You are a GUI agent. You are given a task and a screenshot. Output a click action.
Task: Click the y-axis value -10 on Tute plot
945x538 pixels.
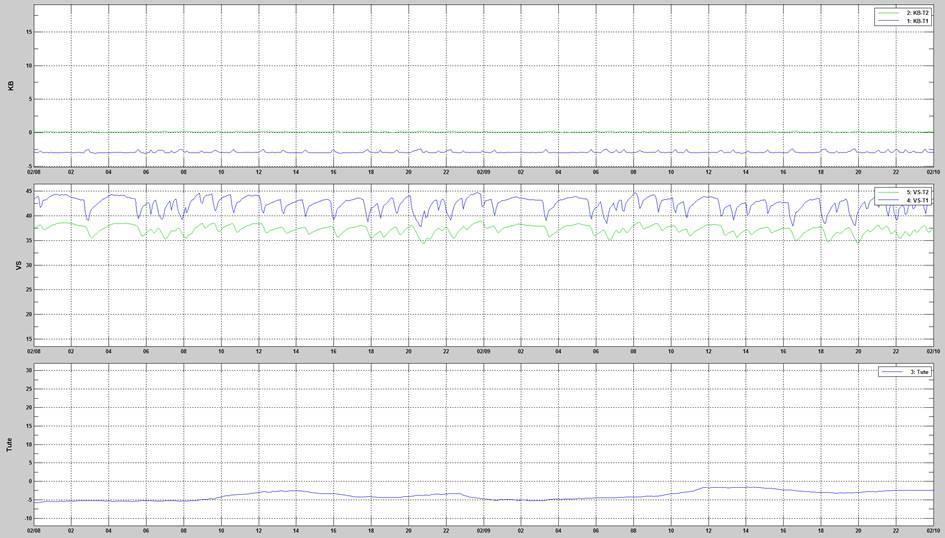point(27,518)
